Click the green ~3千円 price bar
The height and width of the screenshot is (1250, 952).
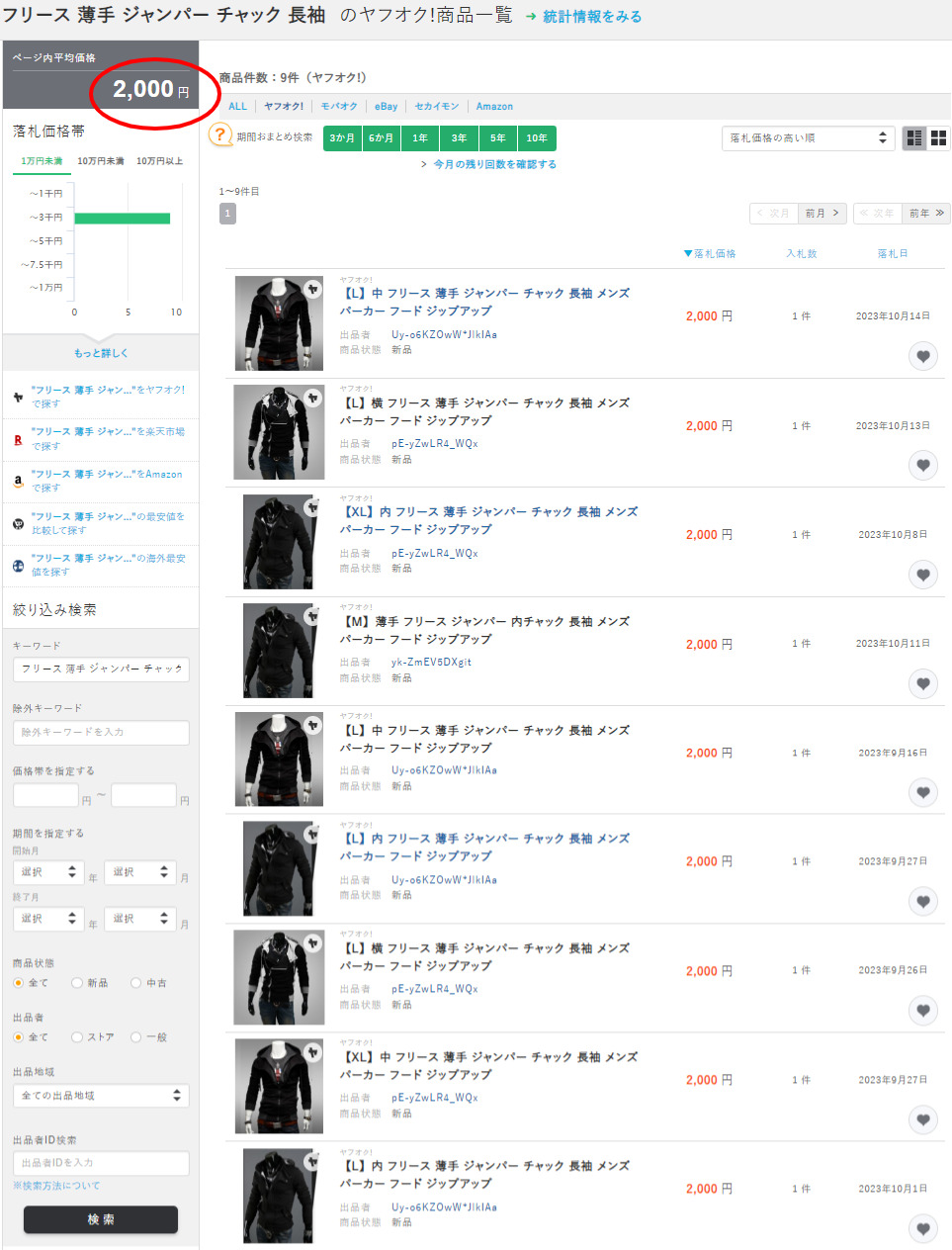click(x=122, y=218)
